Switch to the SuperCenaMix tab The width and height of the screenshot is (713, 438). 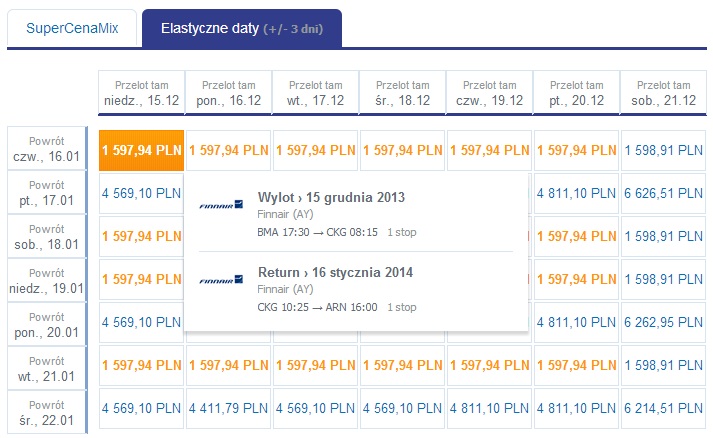point(72,28)
